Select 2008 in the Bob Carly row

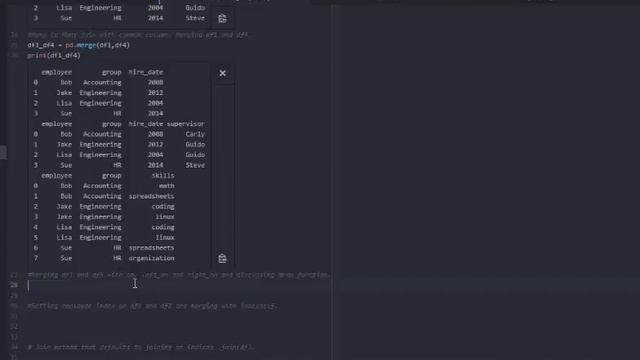pos(155,134)
